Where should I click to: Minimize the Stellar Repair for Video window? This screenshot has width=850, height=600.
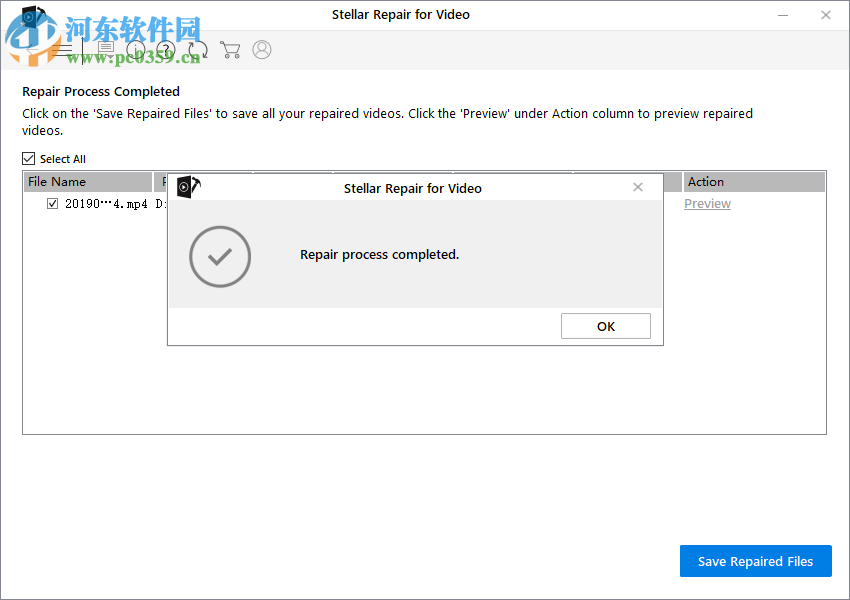[x=784, y=15]
